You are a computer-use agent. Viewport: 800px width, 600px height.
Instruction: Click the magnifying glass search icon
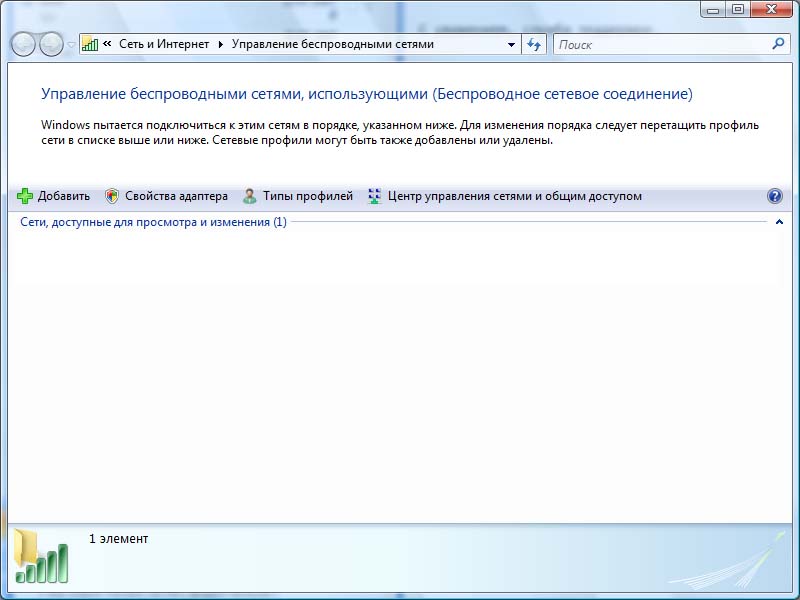(779, 44)
